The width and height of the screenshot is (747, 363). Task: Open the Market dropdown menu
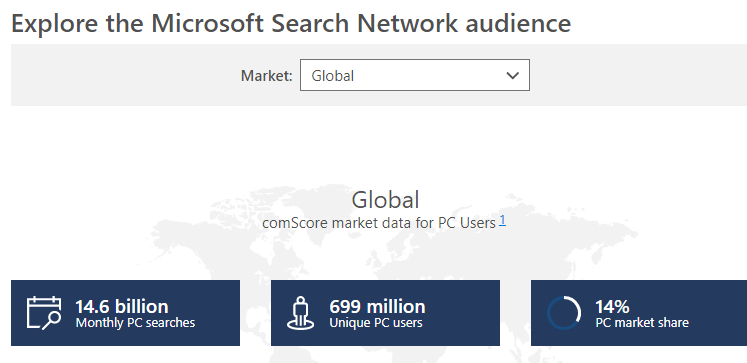414,75
